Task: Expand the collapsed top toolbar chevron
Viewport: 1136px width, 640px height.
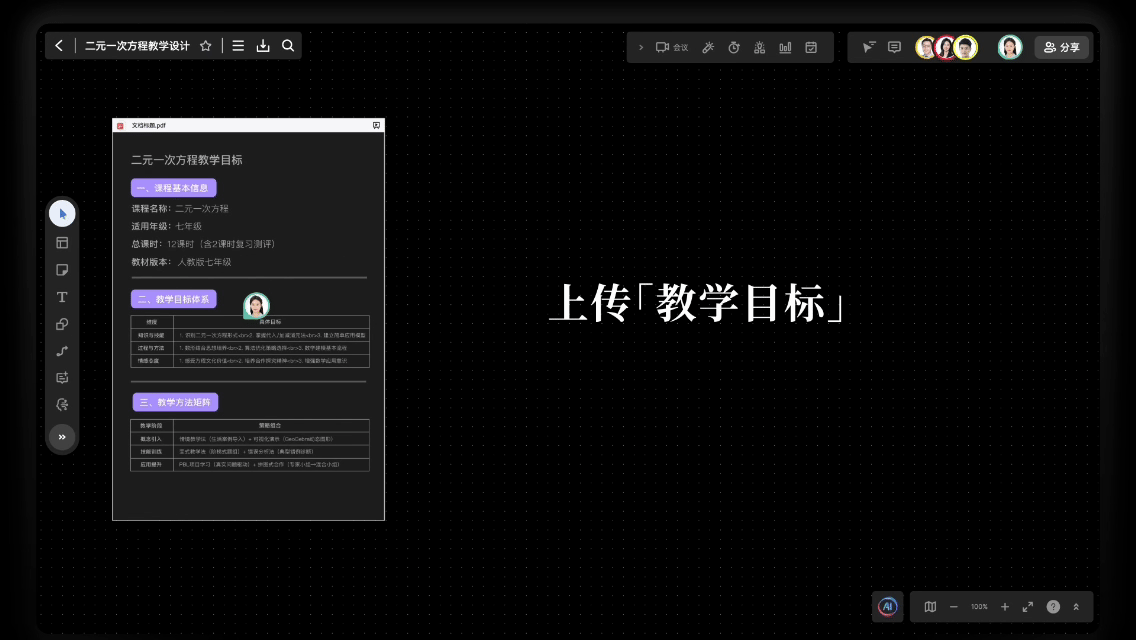Action: tap(640, 47)
